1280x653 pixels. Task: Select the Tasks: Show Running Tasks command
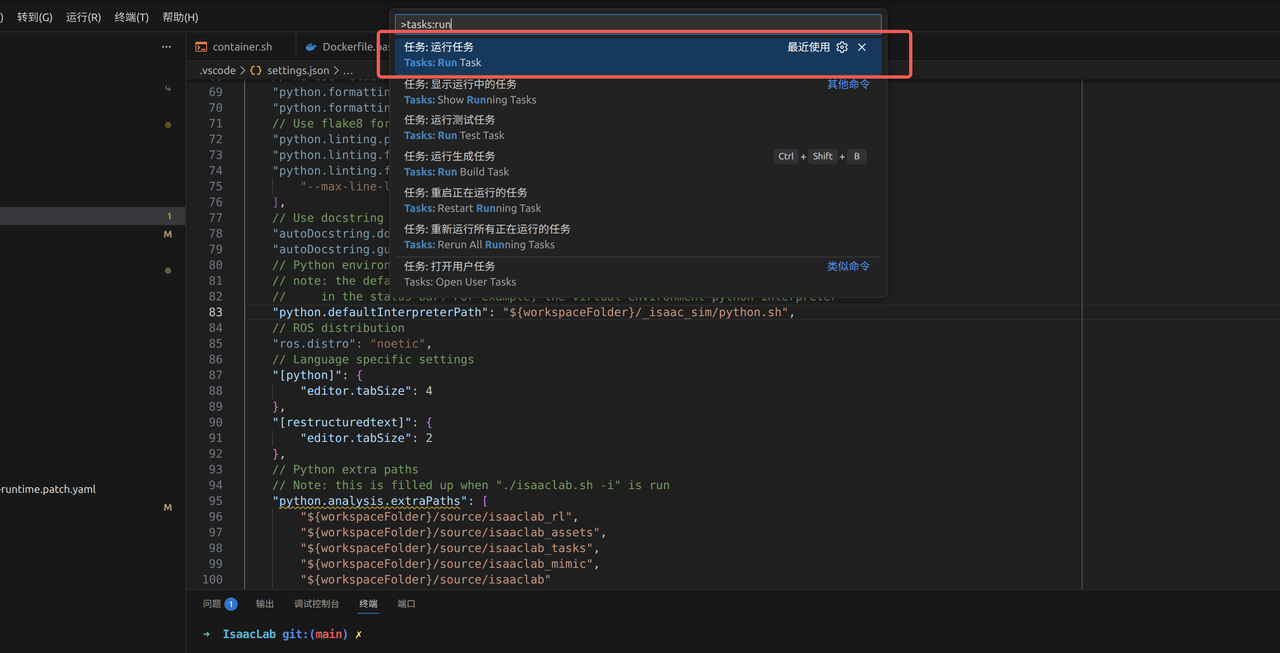(x=638, y=92)
